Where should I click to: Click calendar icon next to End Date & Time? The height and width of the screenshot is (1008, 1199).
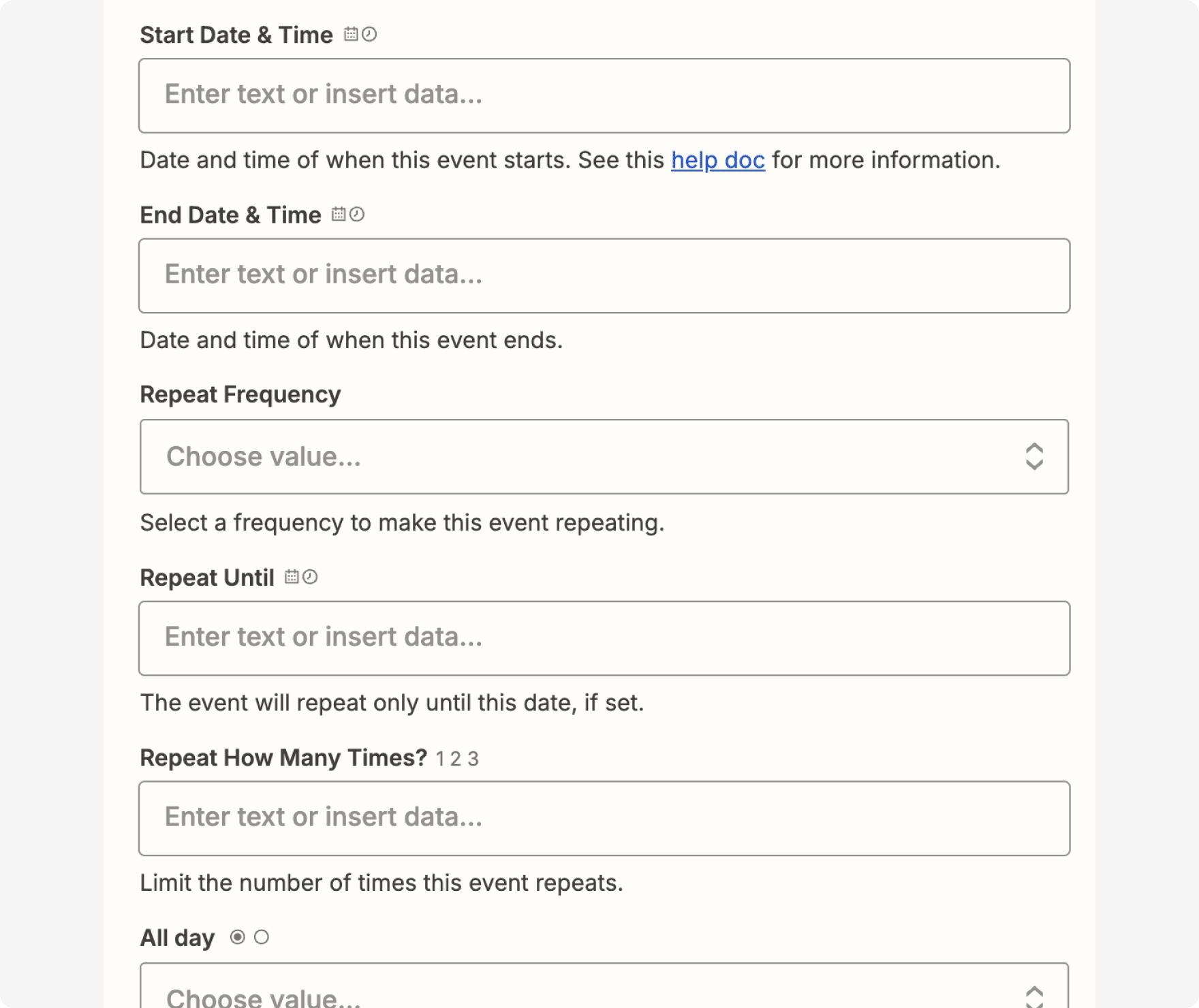(339, 215)
